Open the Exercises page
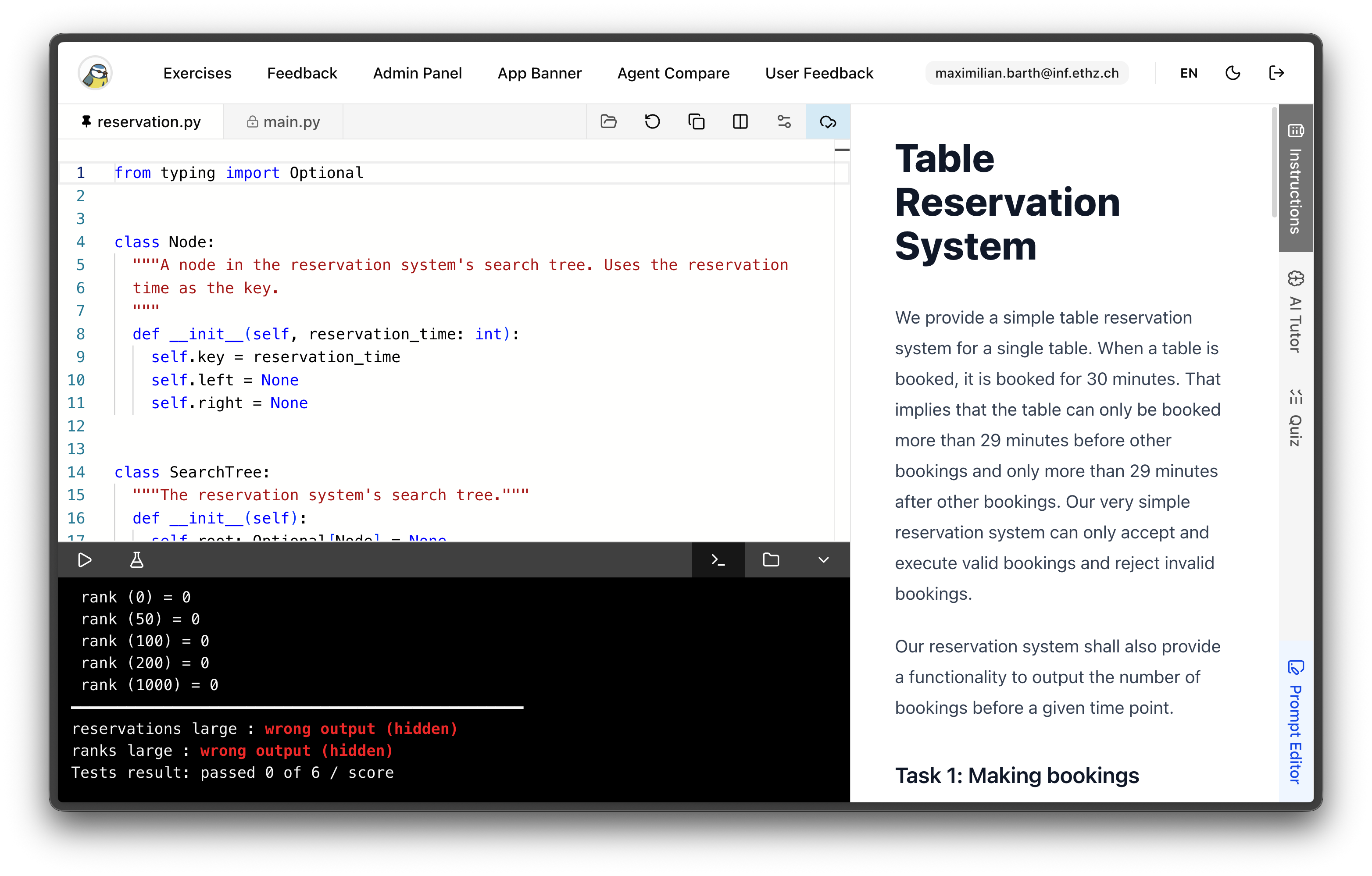The width and height of the screenshot is (1372, 876). point(197,73)
